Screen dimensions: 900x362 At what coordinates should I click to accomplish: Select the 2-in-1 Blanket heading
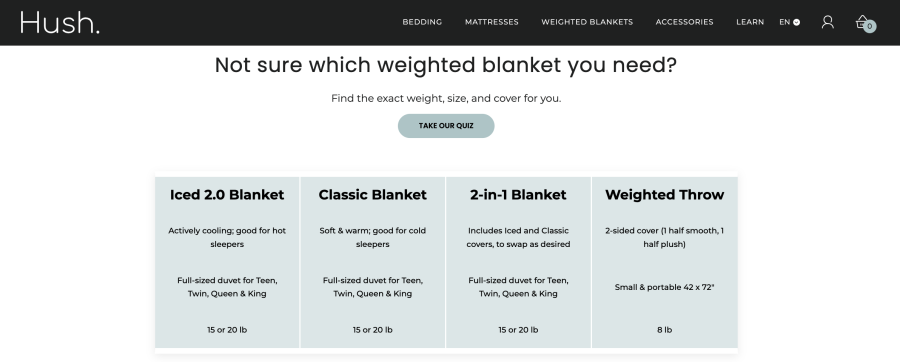518,195
